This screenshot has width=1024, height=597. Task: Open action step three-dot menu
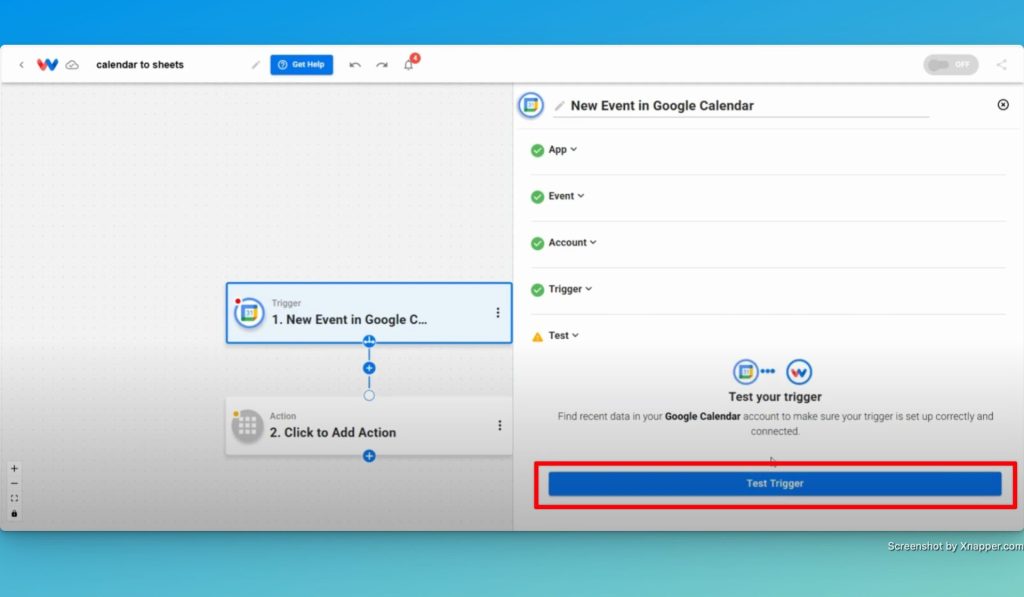500,426
